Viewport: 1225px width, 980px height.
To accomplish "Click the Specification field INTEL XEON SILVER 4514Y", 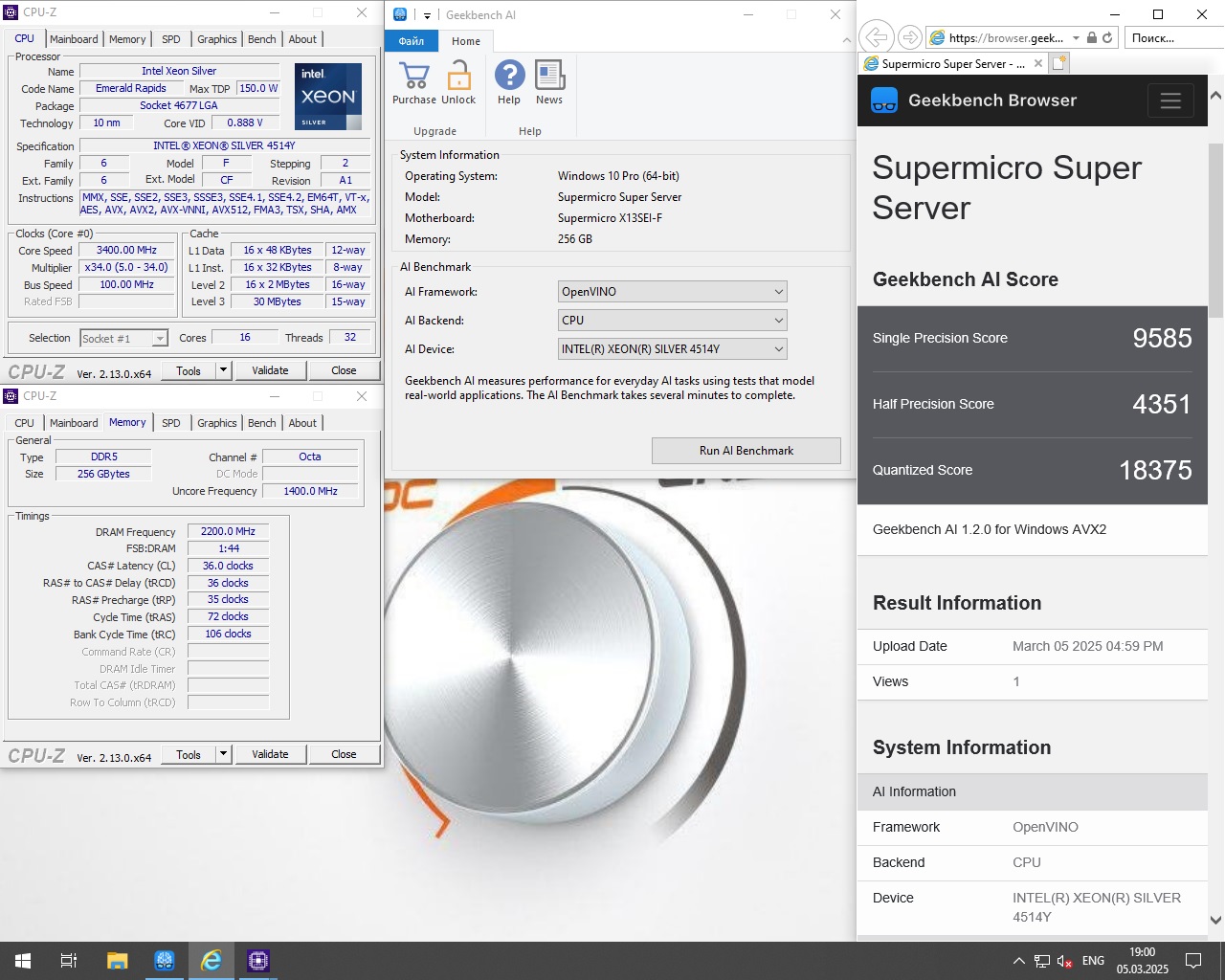I will point(225,146).
